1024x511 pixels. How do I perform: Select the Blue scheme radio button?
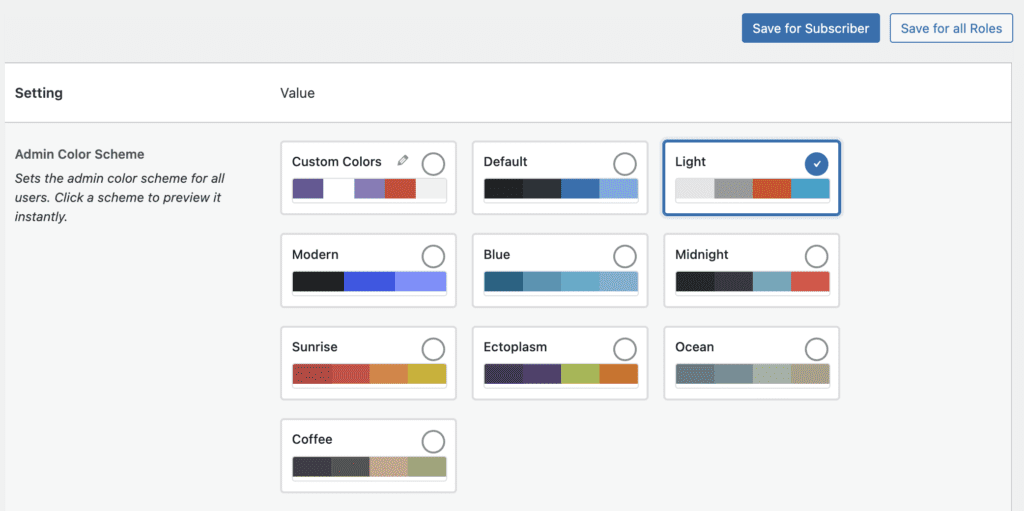pos(625,257)
